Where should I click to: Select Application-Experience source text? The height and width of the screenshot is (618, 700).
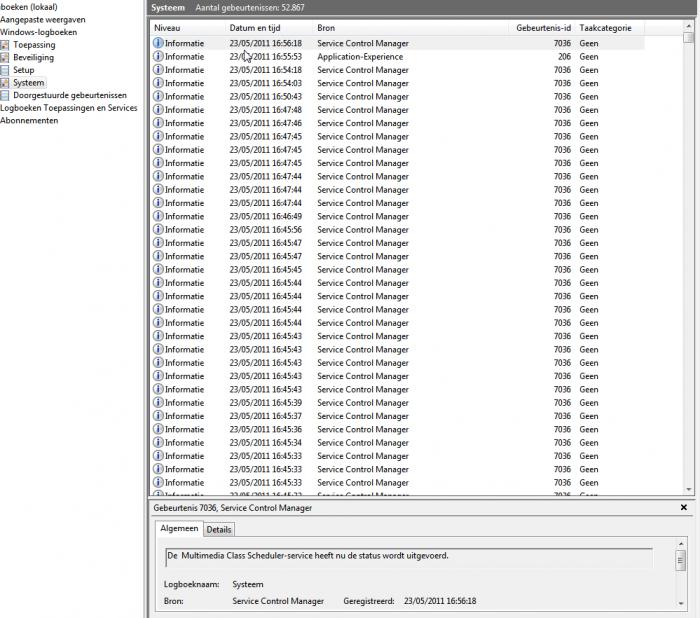tap(360, 57)
